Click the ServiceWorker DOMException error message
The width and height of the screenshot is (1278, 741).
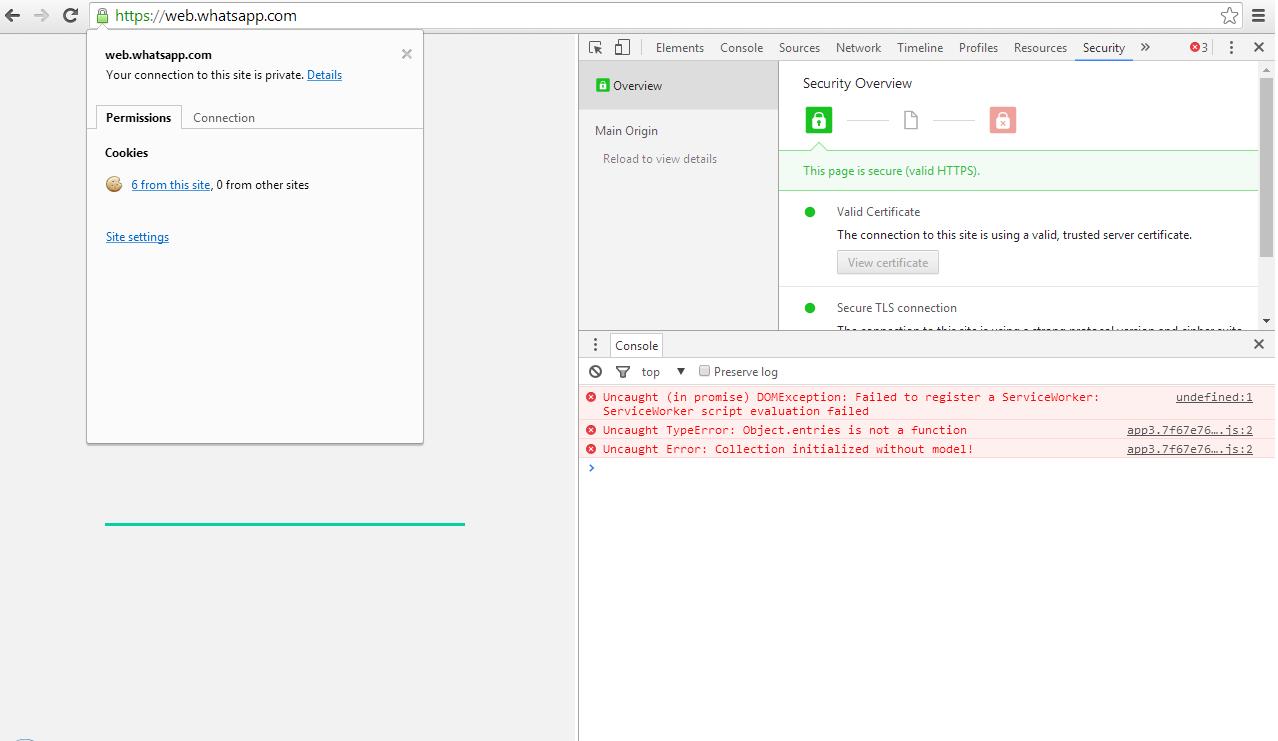pyautogui.click(x=851, y=404)
